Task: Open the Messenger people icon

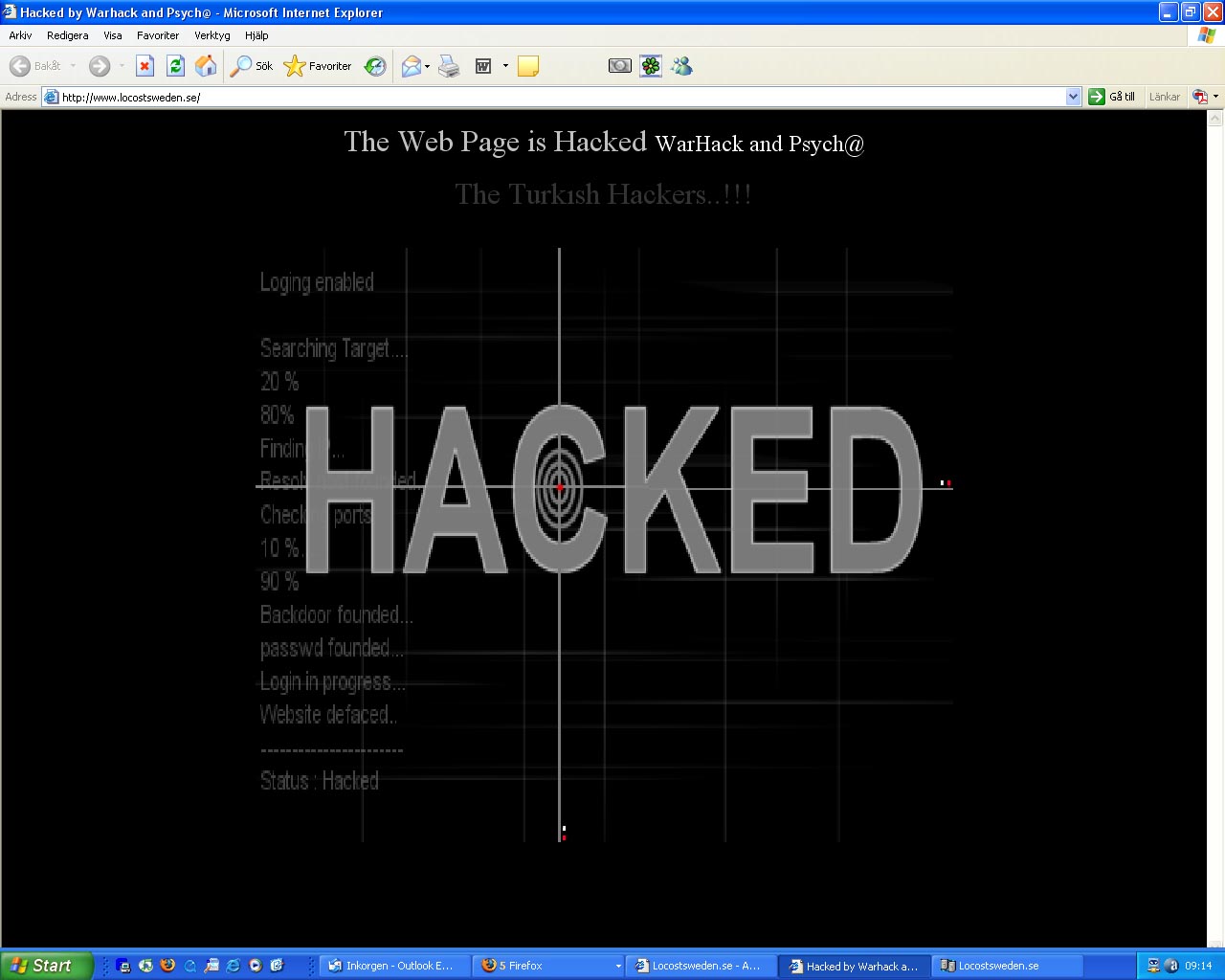Action: coord(681,66)
